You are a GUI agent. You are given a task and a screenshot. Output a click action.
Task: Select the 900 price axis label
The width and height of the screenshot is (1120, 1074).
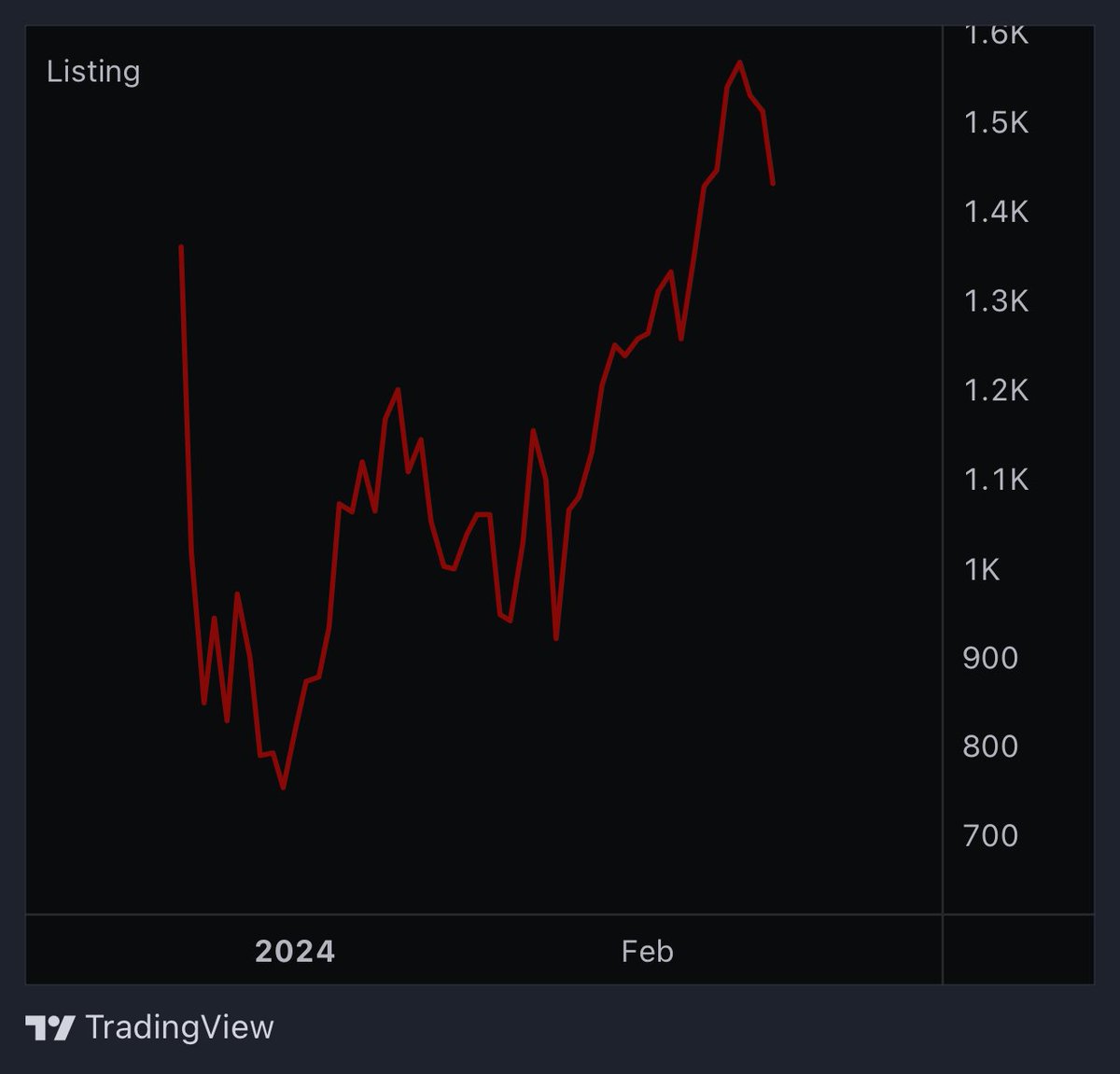(x=990, y=658)
